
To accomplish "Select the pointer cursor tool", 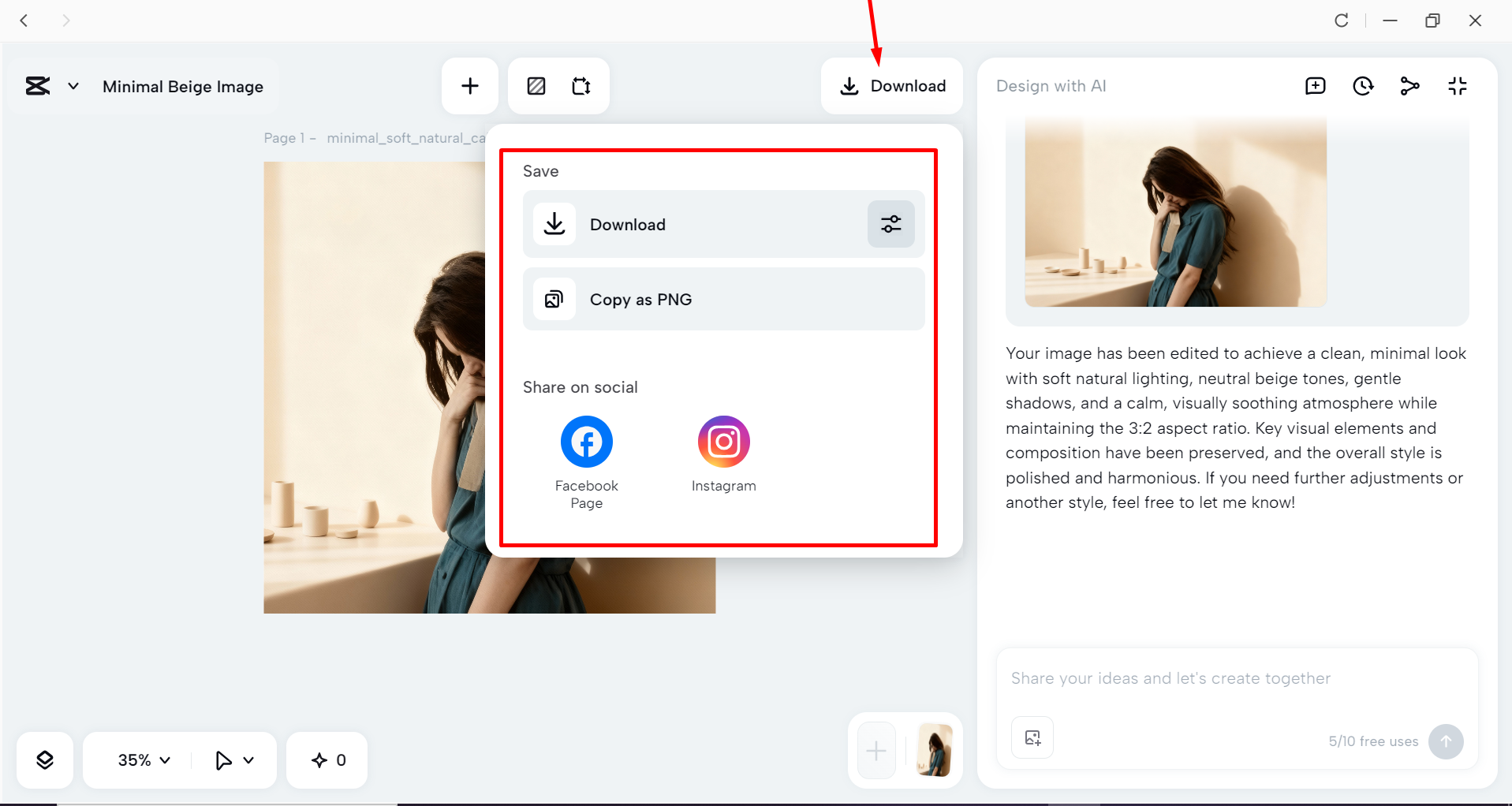I will pos(223,760).
